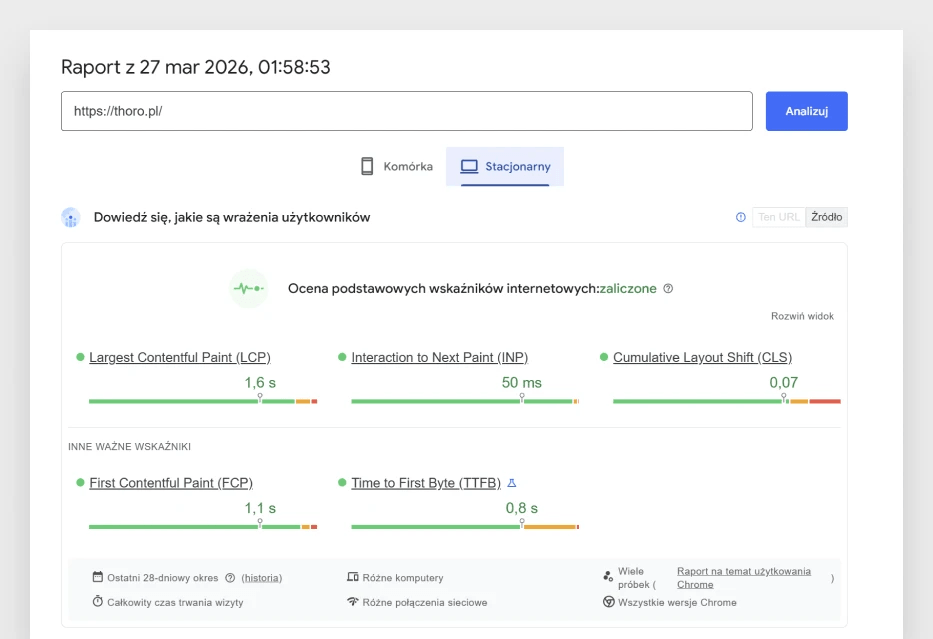
Task: Switch to Ten URL data view
Action: 779,217
